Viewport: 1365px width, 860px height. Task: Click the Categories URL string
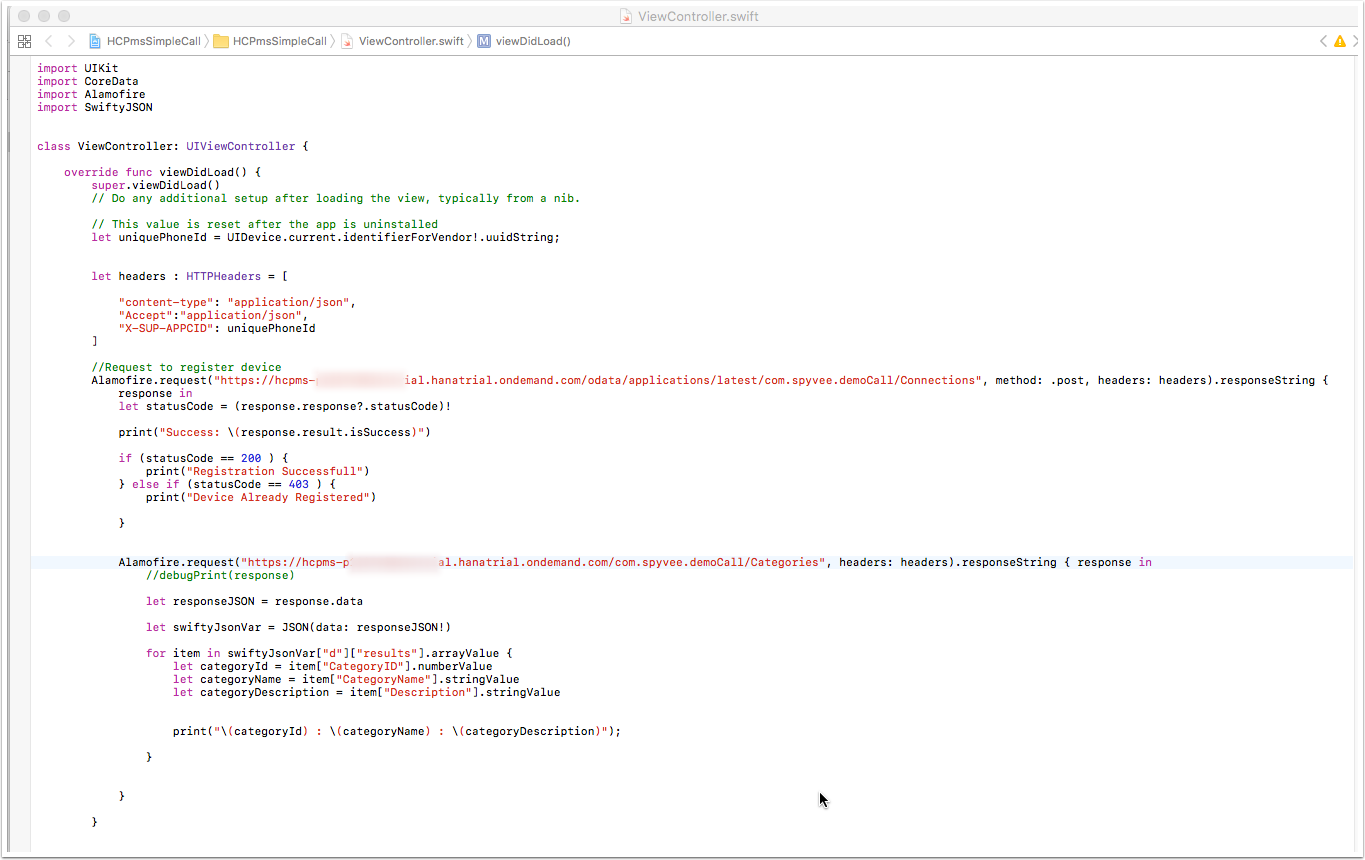pos(532,562)
